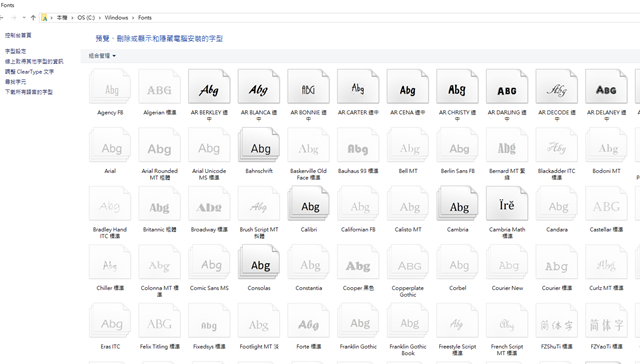Select the Curlz MT font icon
Screen dimensions: 640x364
point(607,262)
